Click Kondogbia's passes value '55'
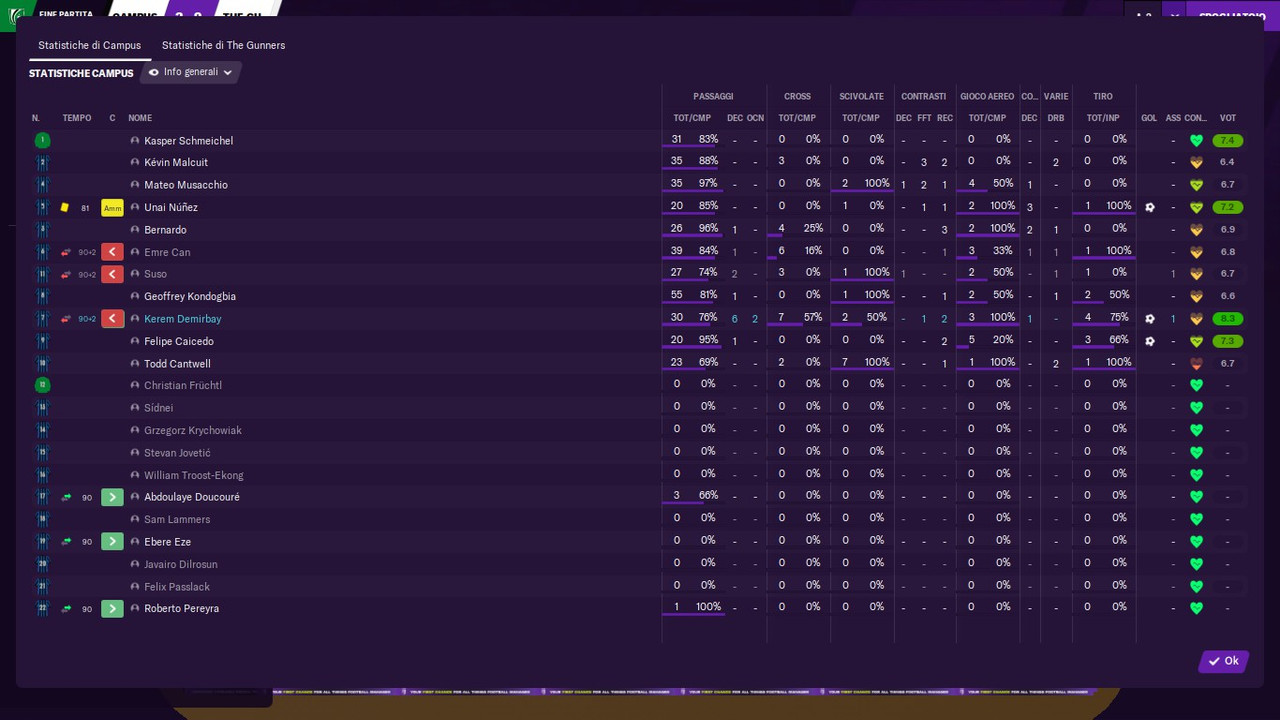This screenshot has width=1280, height=720. point(677,296)
